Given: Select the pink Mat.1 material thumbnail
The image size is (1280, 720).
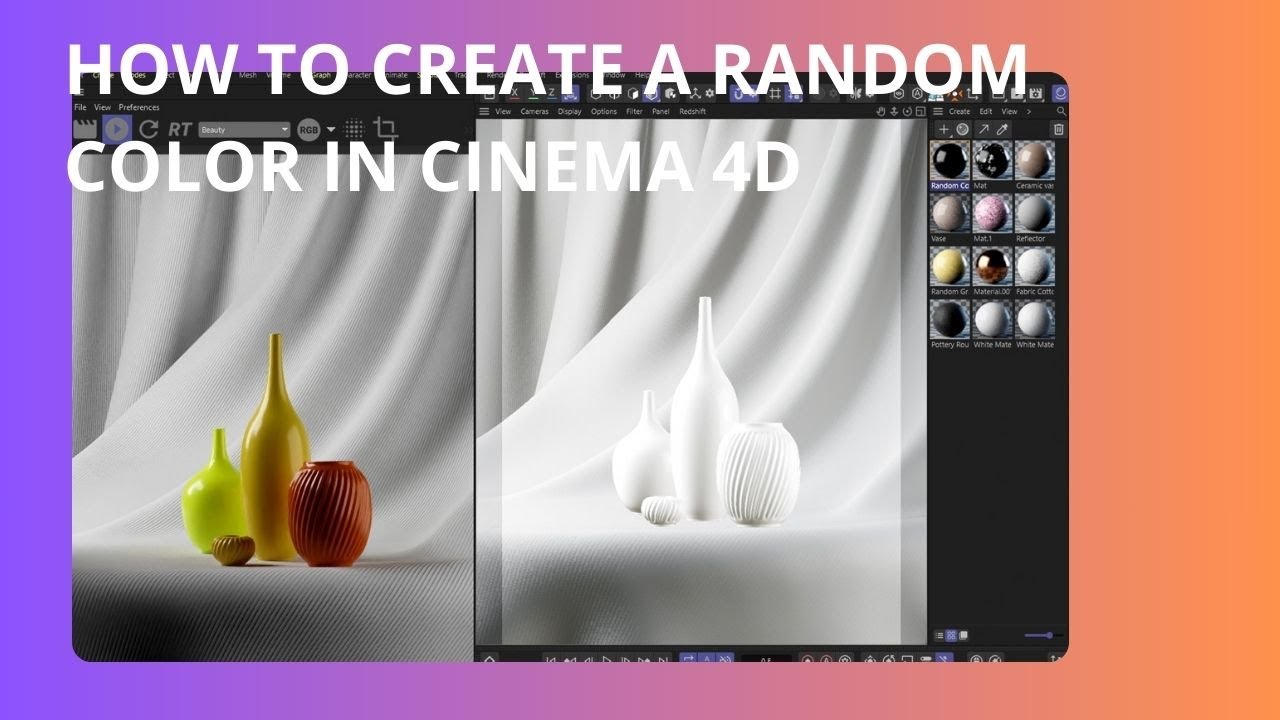Looking at the screenshot, I should tap(993, 213).
